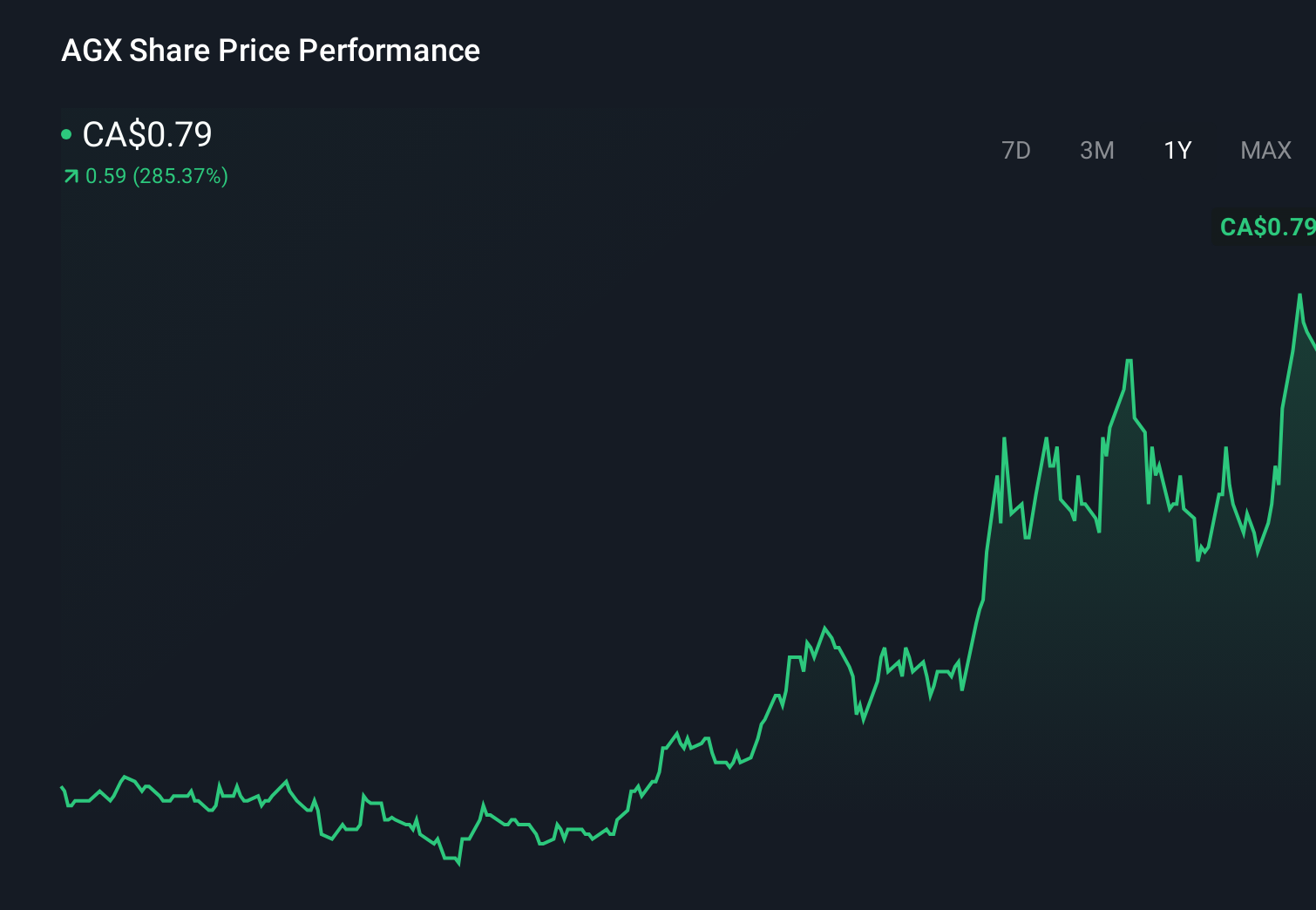Switch to the 3M view
This screenshot has width=1316, height=910.
coord(1096,150)
